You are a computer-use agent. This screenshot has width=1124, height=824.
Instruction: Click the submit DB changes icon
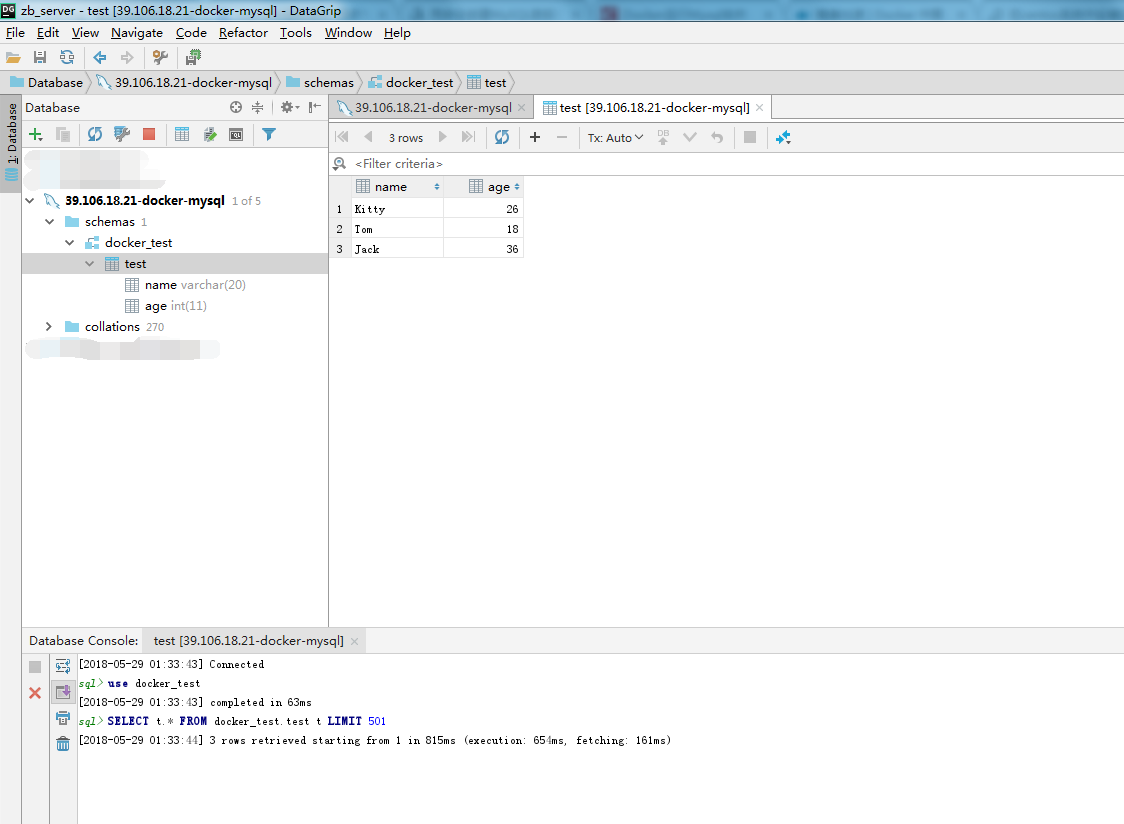[663, 137]
